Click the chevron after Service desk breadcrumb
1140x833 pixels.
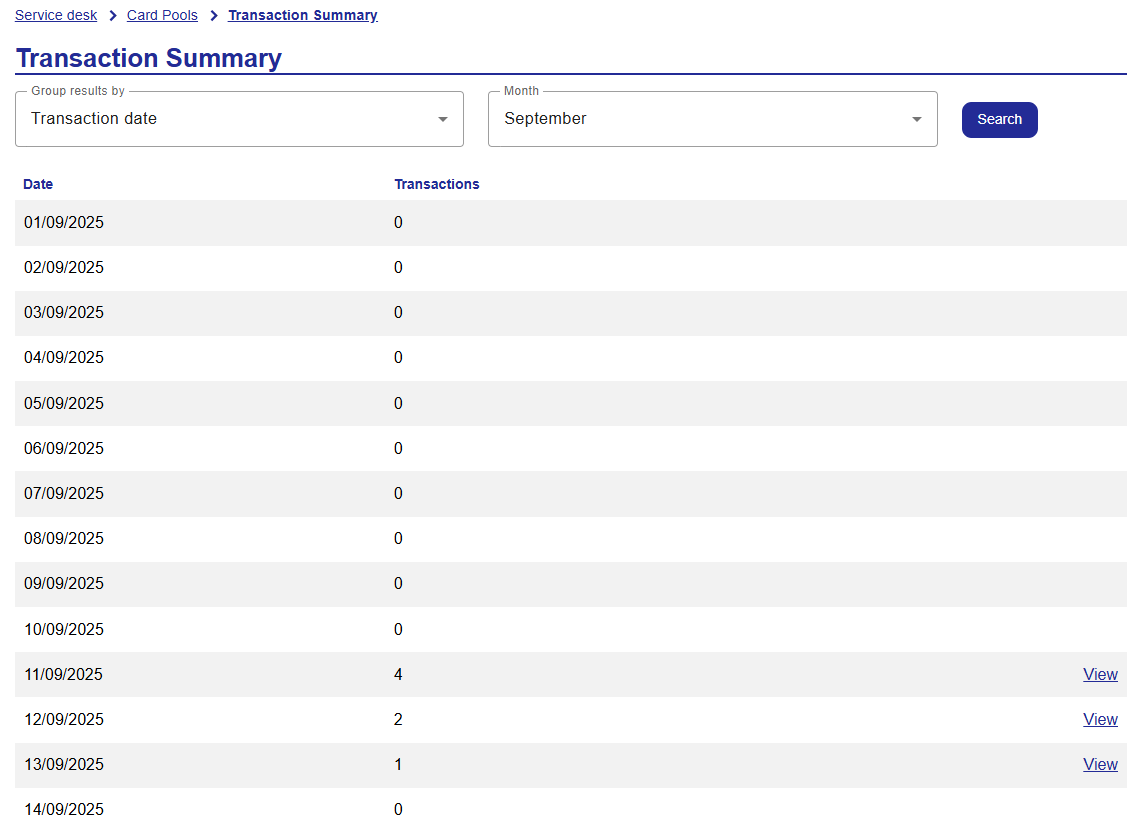click(x=113, y=15)
